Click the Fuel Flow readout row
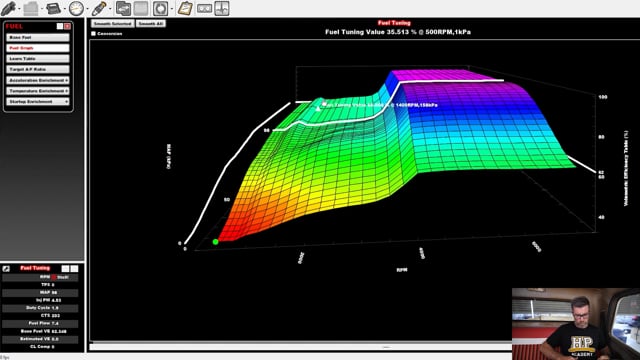The height and width of the screenshot is (360, 640). coord(40,323)
